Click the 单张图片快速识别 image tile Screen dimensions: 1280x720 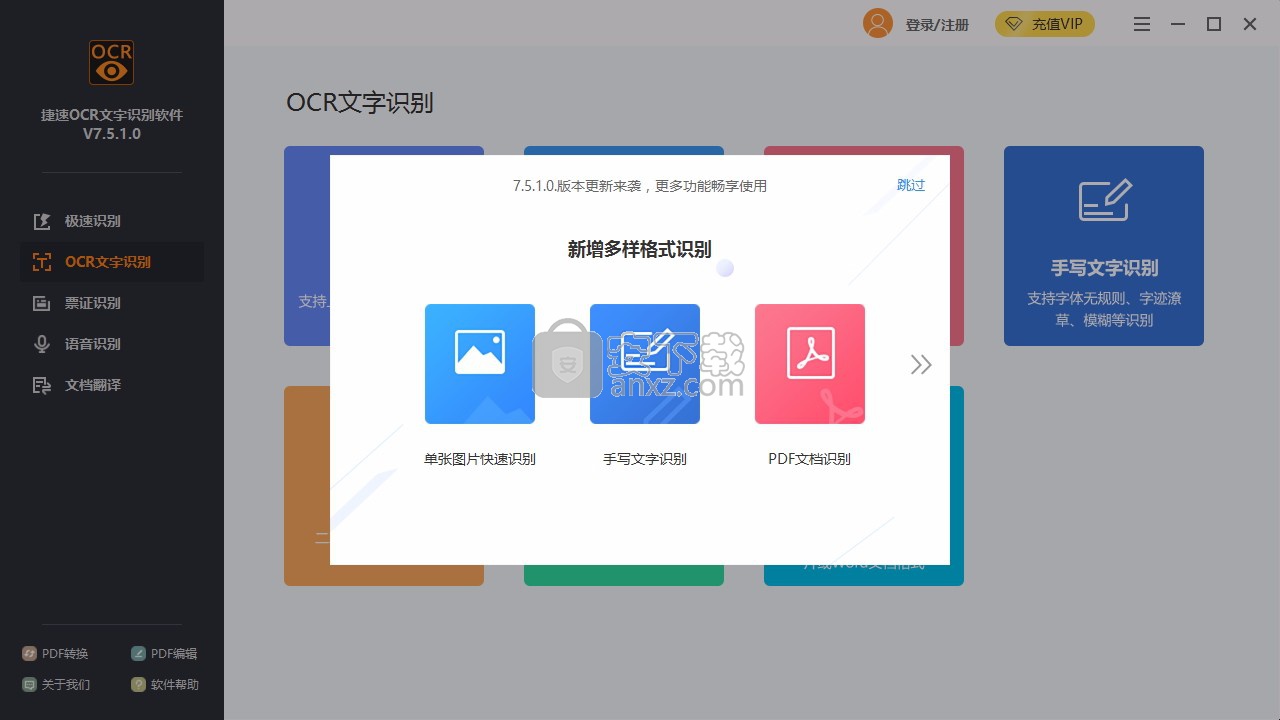(480, 364)
